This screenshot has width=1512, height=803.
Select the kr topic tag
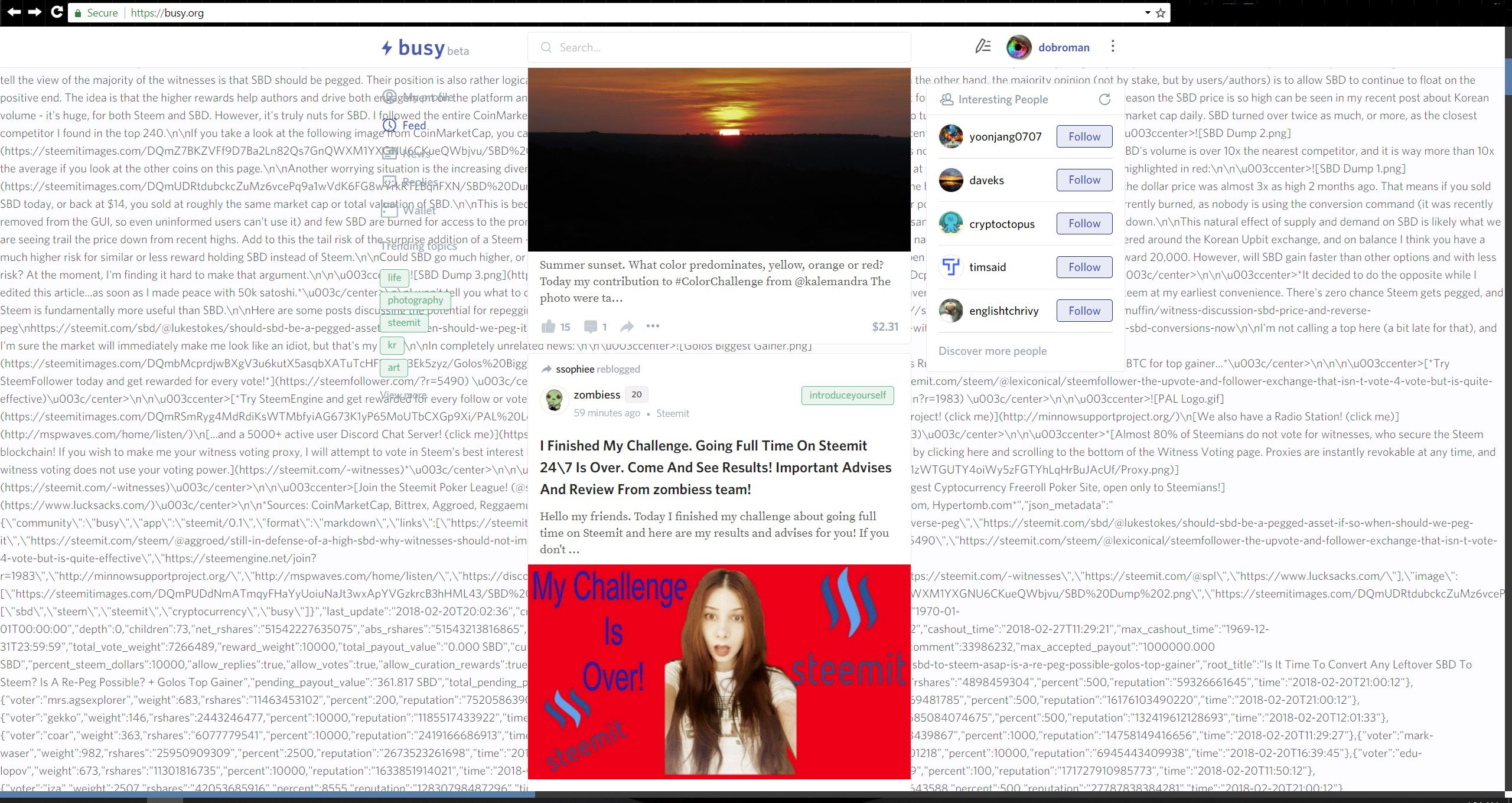[392, 345]
